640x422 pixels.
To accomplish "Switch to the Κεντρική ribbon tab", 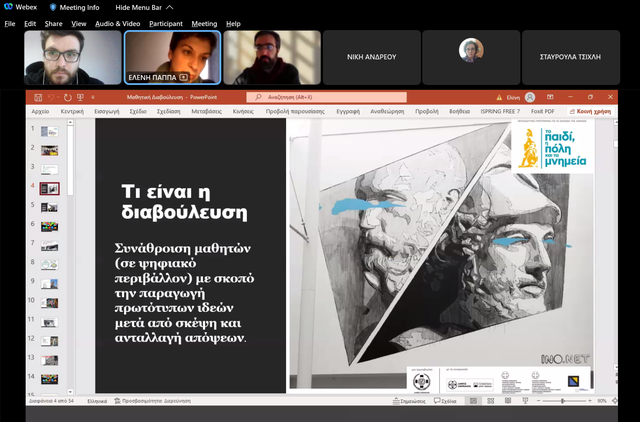I will (x=72, y=111).
